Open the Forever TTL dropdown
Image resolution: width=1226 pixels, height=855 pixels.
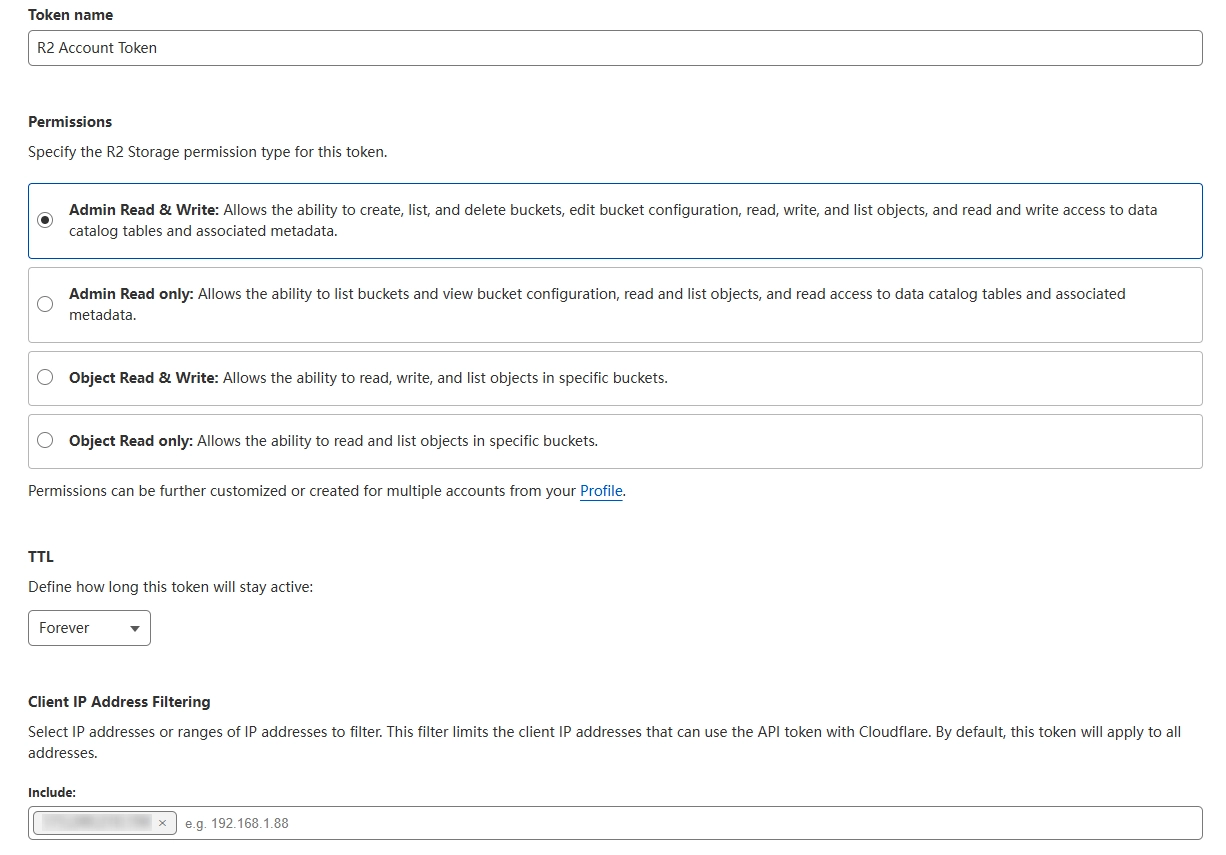point(88,628)
